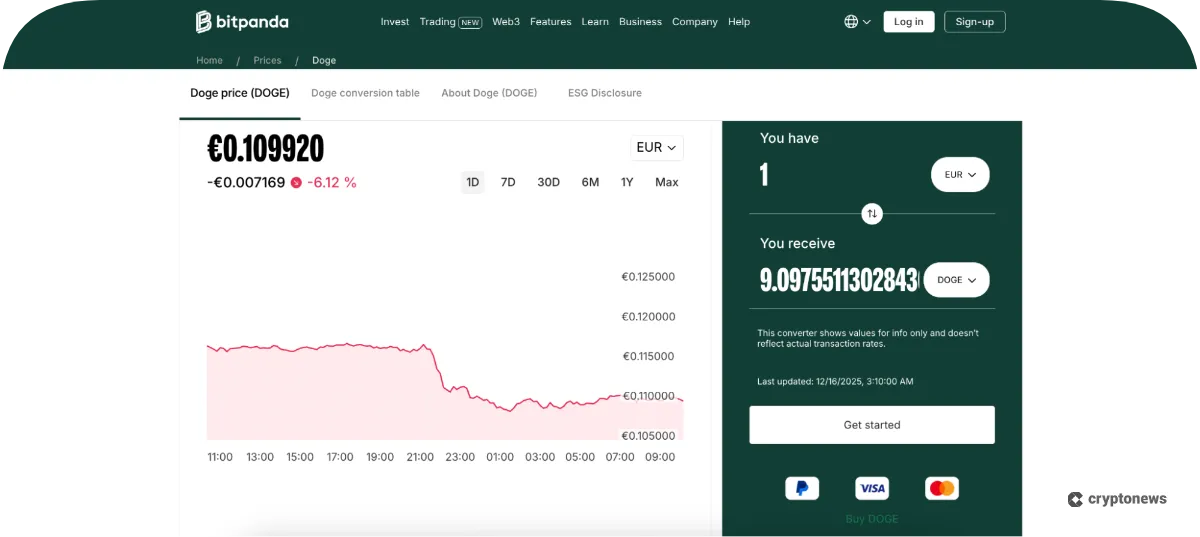Click the swap currencies arrows icon
This screenshot has width=1200, height=537.
(872, 213)
